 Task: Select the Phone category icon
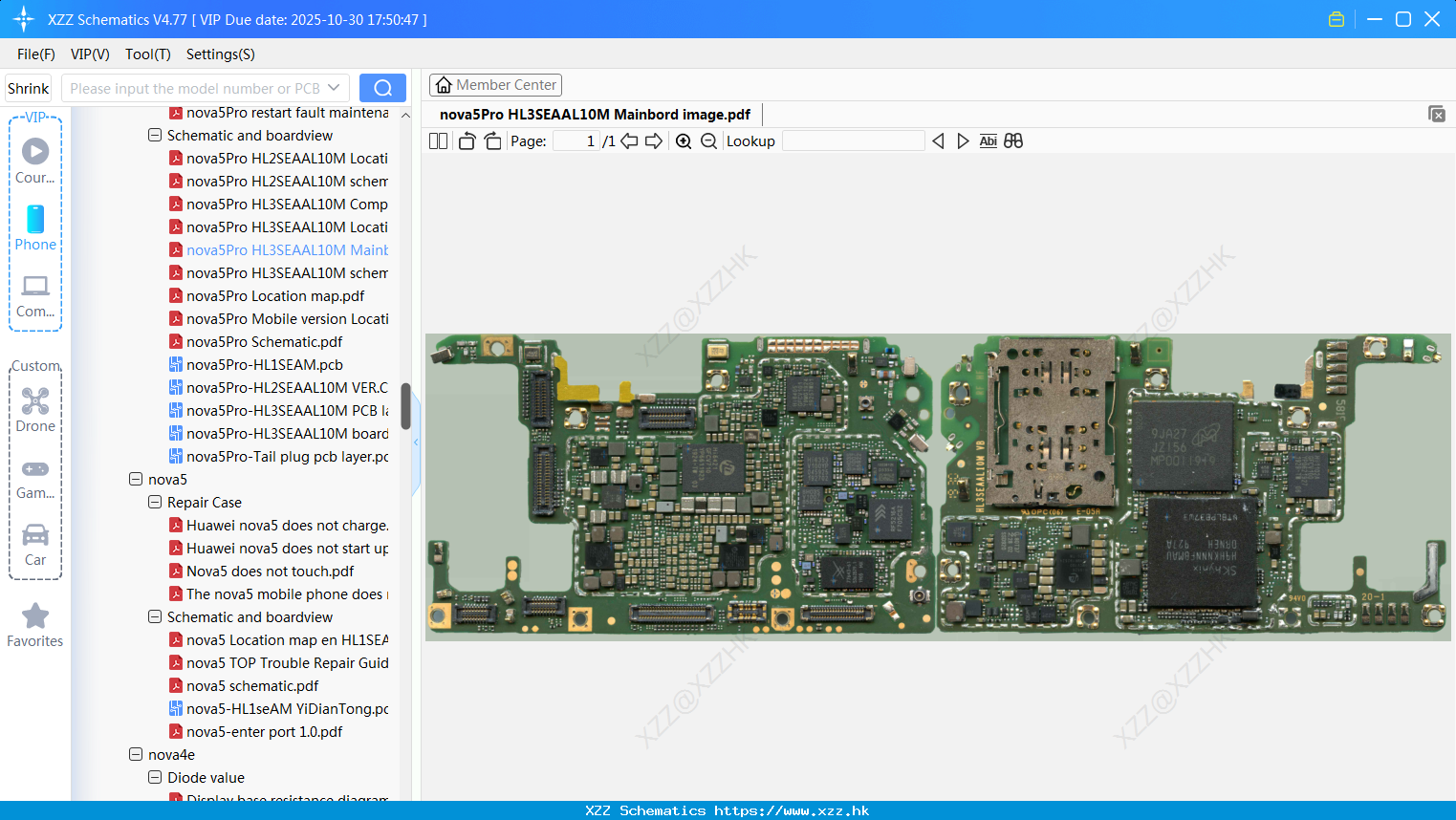click(x=35, y=227)
